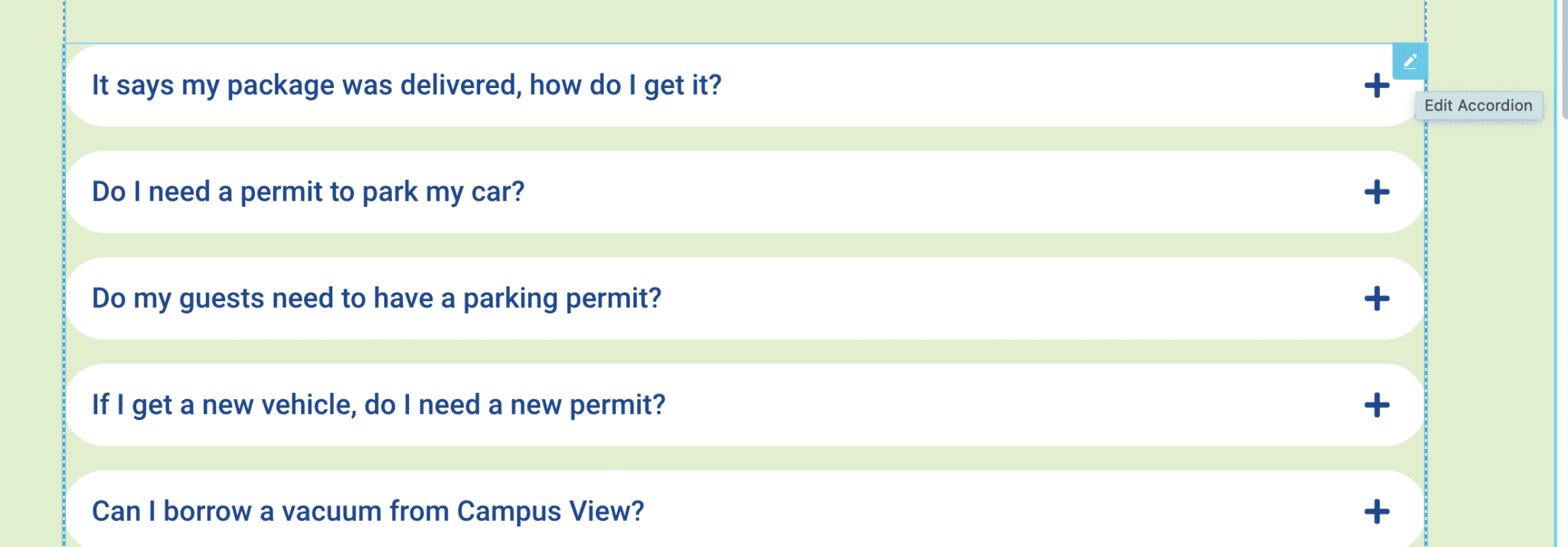Click the pencil Edit Accordion icon

tap(1410, 61)
